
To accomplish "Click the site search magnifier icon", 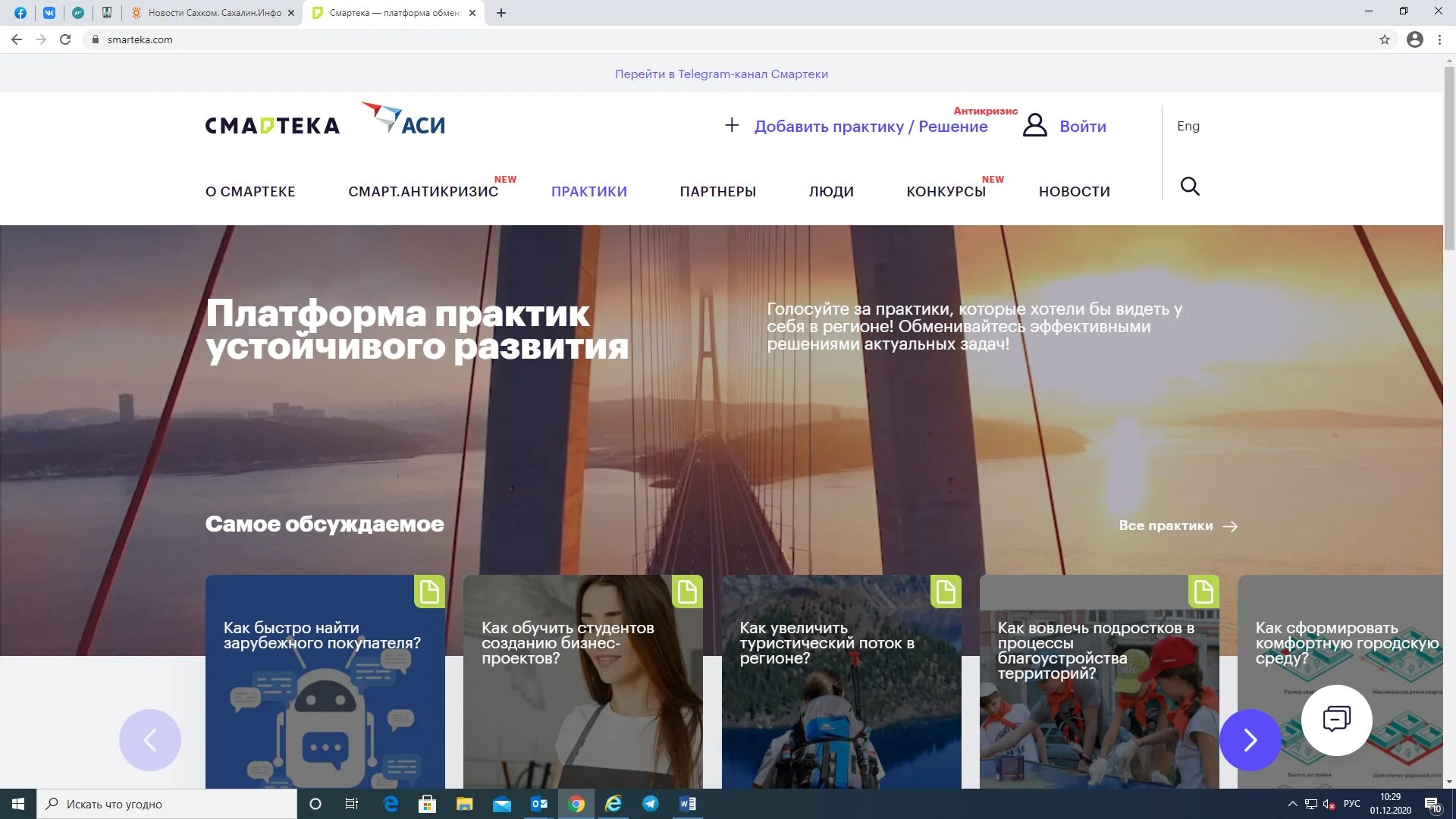I will (1190, 187).
